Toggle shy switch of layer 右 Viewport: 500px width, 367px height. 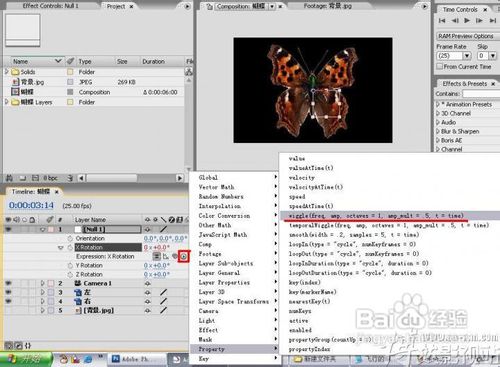(x=147, y=301)
